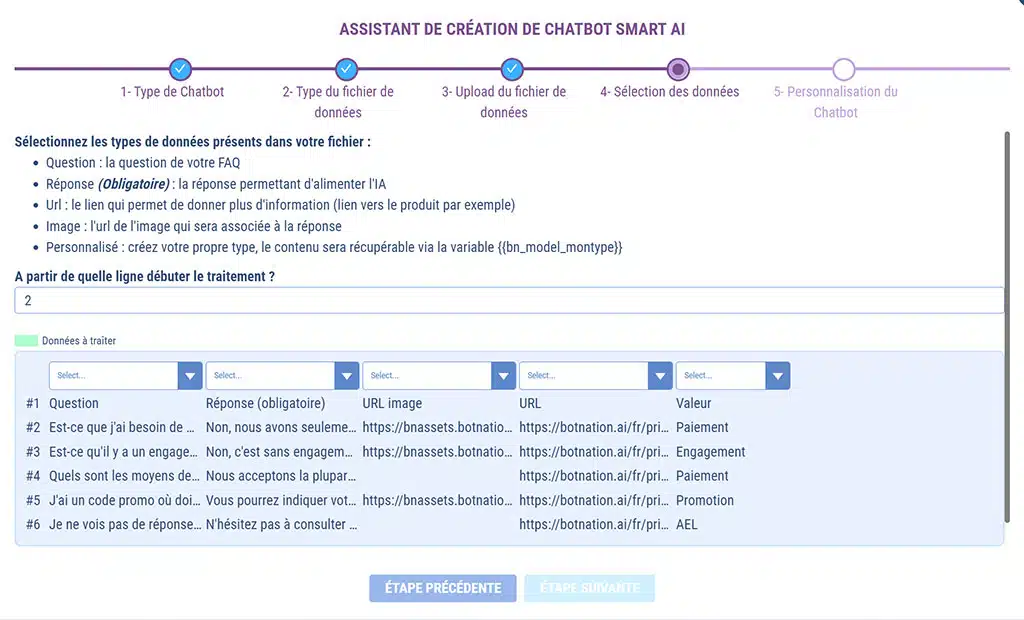Click the vertical scrollbar on the right

(x=1007, y=330)
